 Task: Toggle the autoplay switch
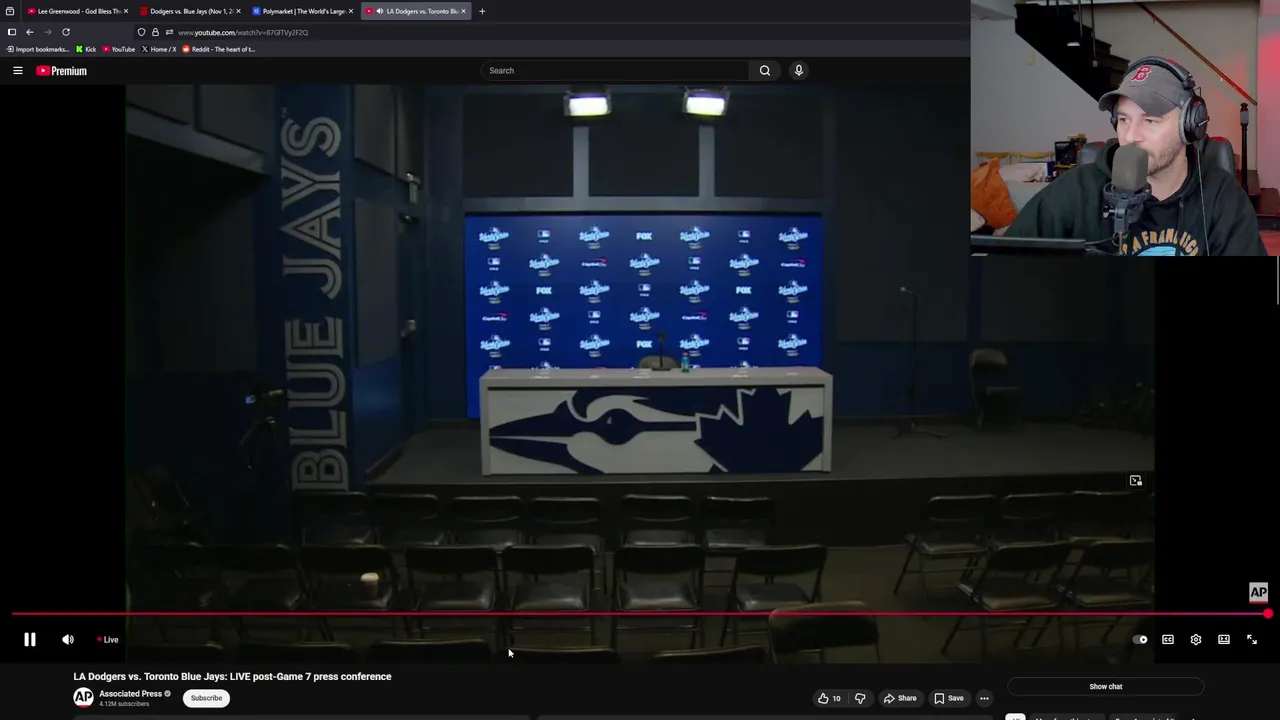1140,640
